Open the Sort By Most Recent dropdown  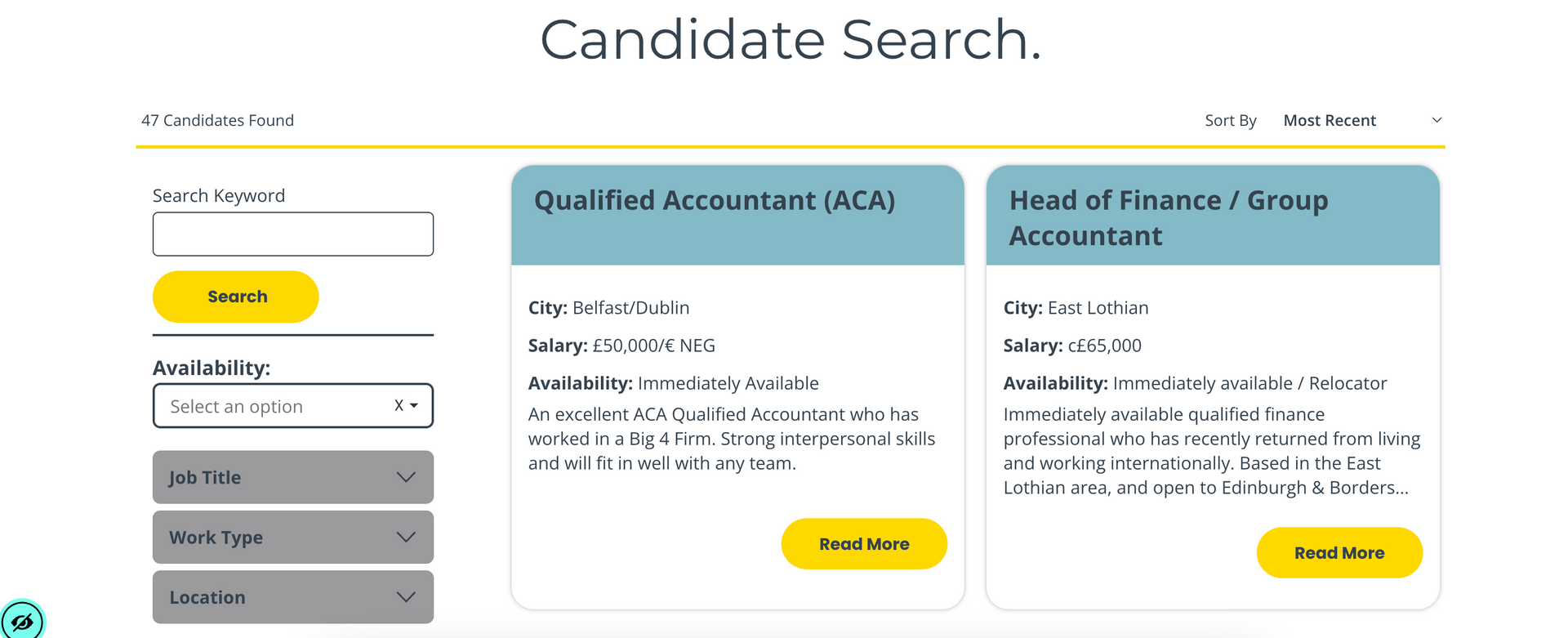click(x=1330, y=120)
